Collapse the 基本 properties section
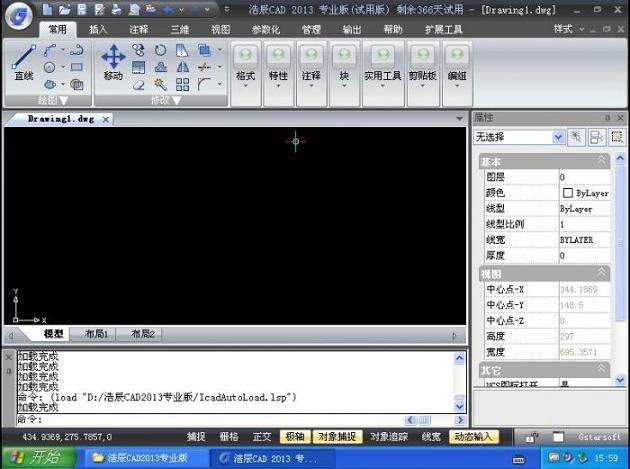 point(601,161)
